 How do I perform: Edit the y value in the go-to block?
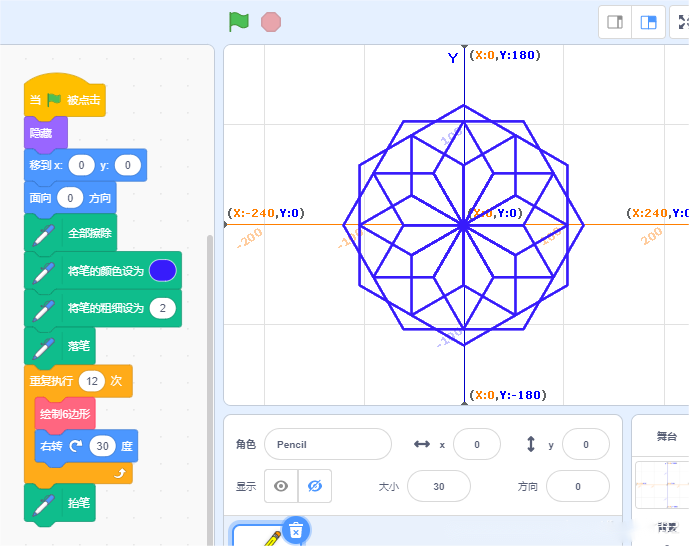(x=128, y=165)
